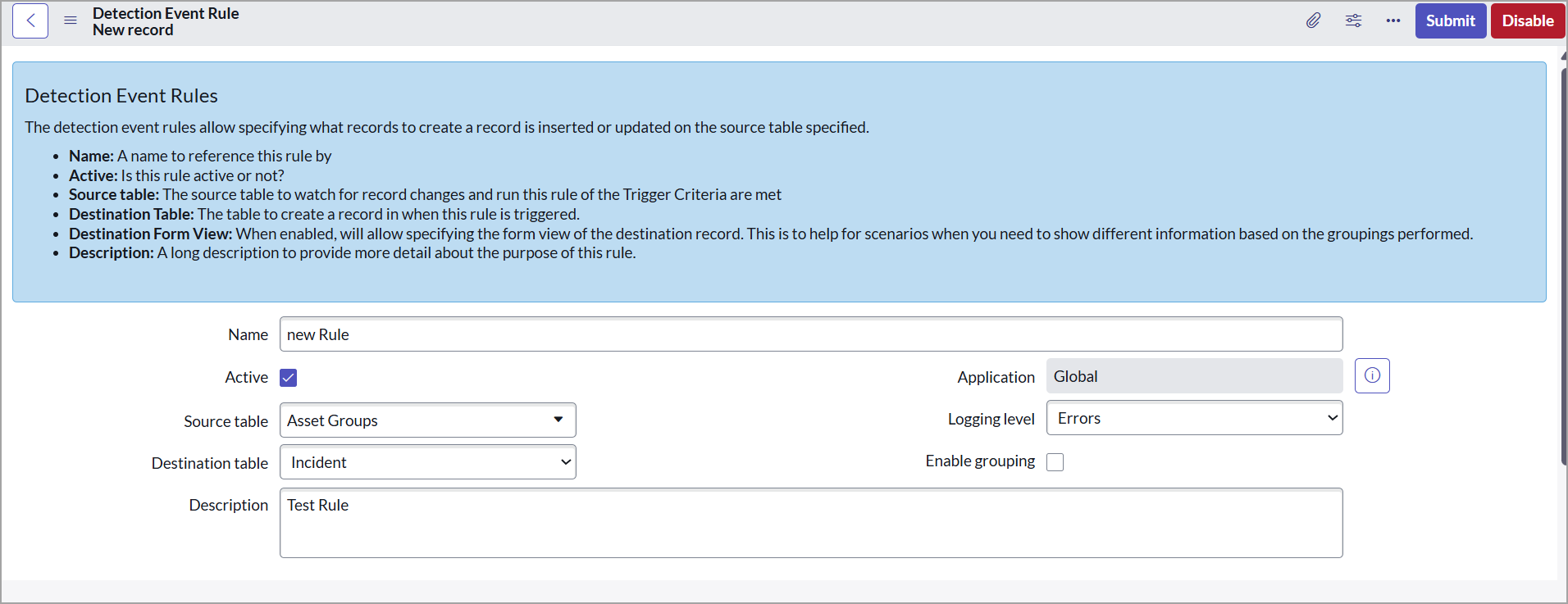Expand the Source table dropdown

point(427,420)
